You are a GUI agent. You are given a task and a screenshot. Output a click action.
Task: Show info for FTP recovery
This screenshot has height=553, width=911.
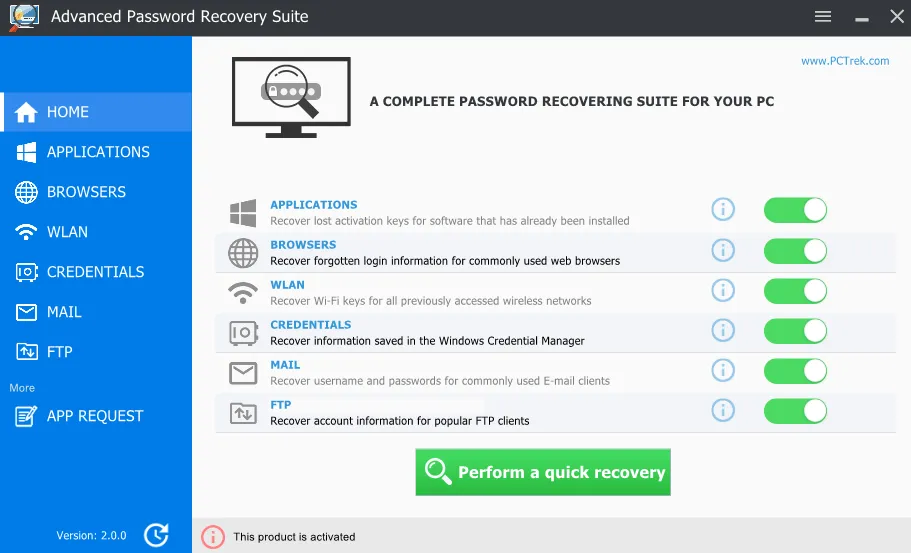(x=722, y=410)
